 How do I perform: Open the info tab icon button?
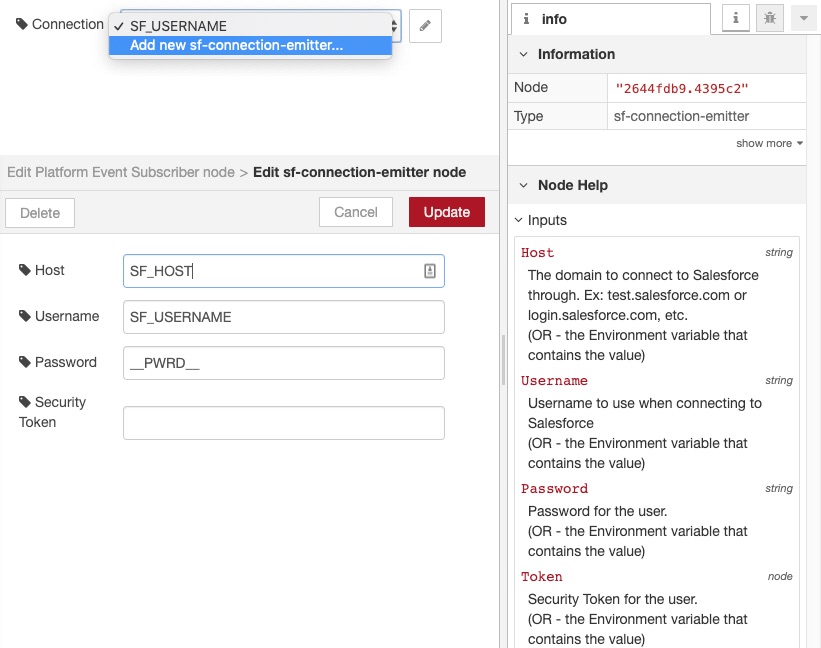735,18
